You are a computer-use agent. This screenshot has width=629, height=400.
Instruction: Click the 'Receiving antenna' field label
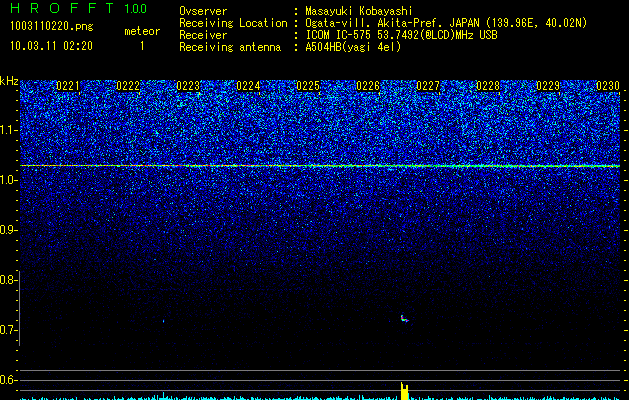pyautogui.click(x=230, y=47)
